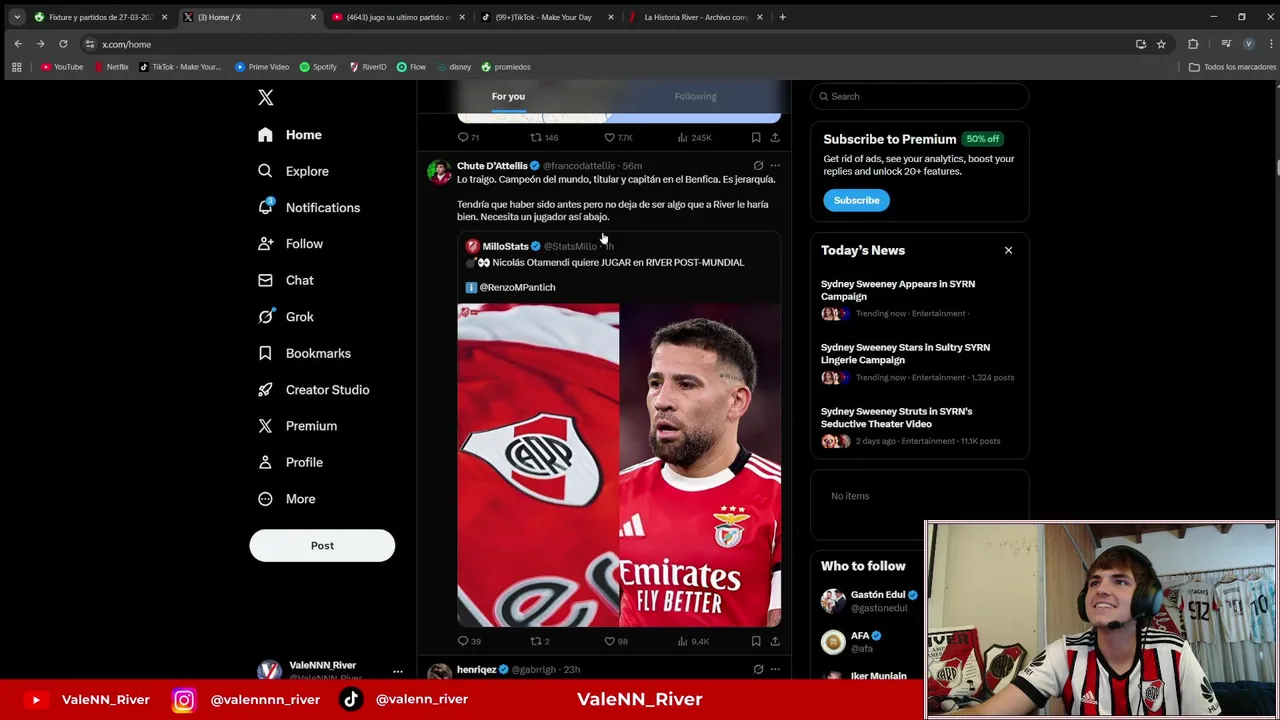Open the Otamendi River Benfica image

tap(619, 465)
